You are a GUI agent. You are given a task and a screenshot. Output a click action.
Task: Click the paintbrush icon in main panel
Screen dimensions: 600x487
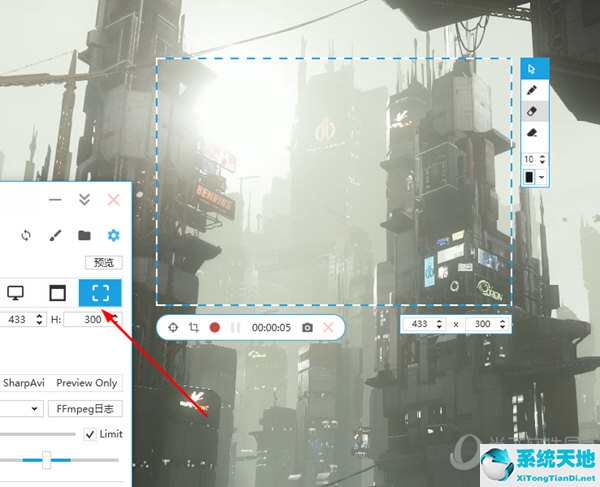[x=55, y=235]
